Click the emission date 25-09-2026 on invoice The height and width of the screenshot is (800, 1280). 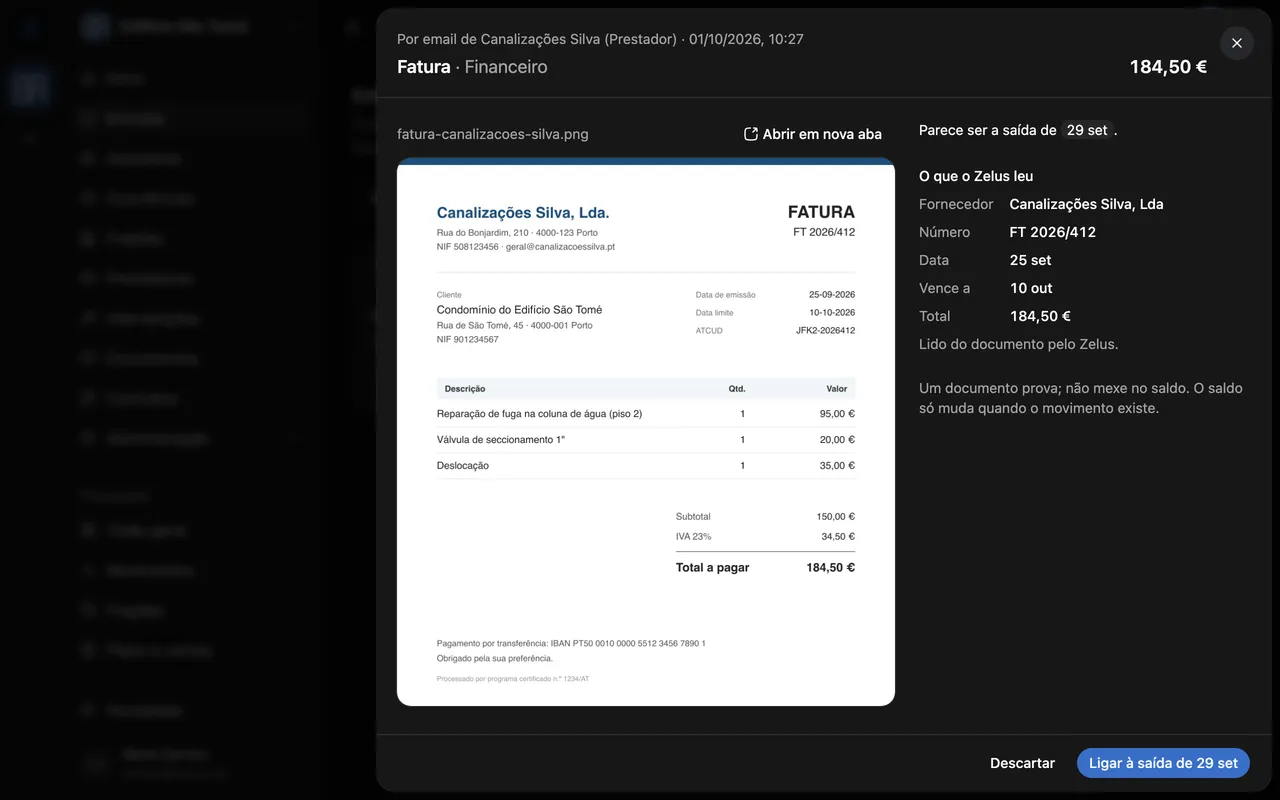point(832,295)
